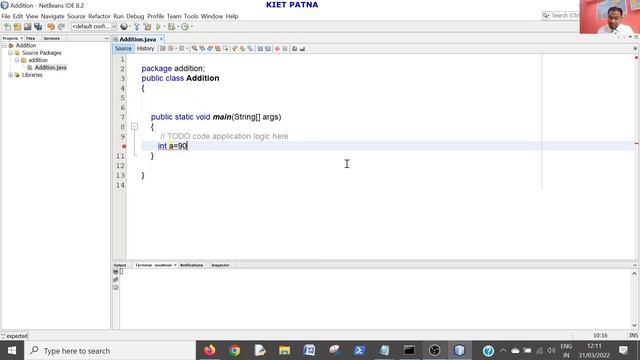This screenshot has width=640, height=360.
Task: Click the Find Selection magnifier icon
Action: click(x=195, y=49)
